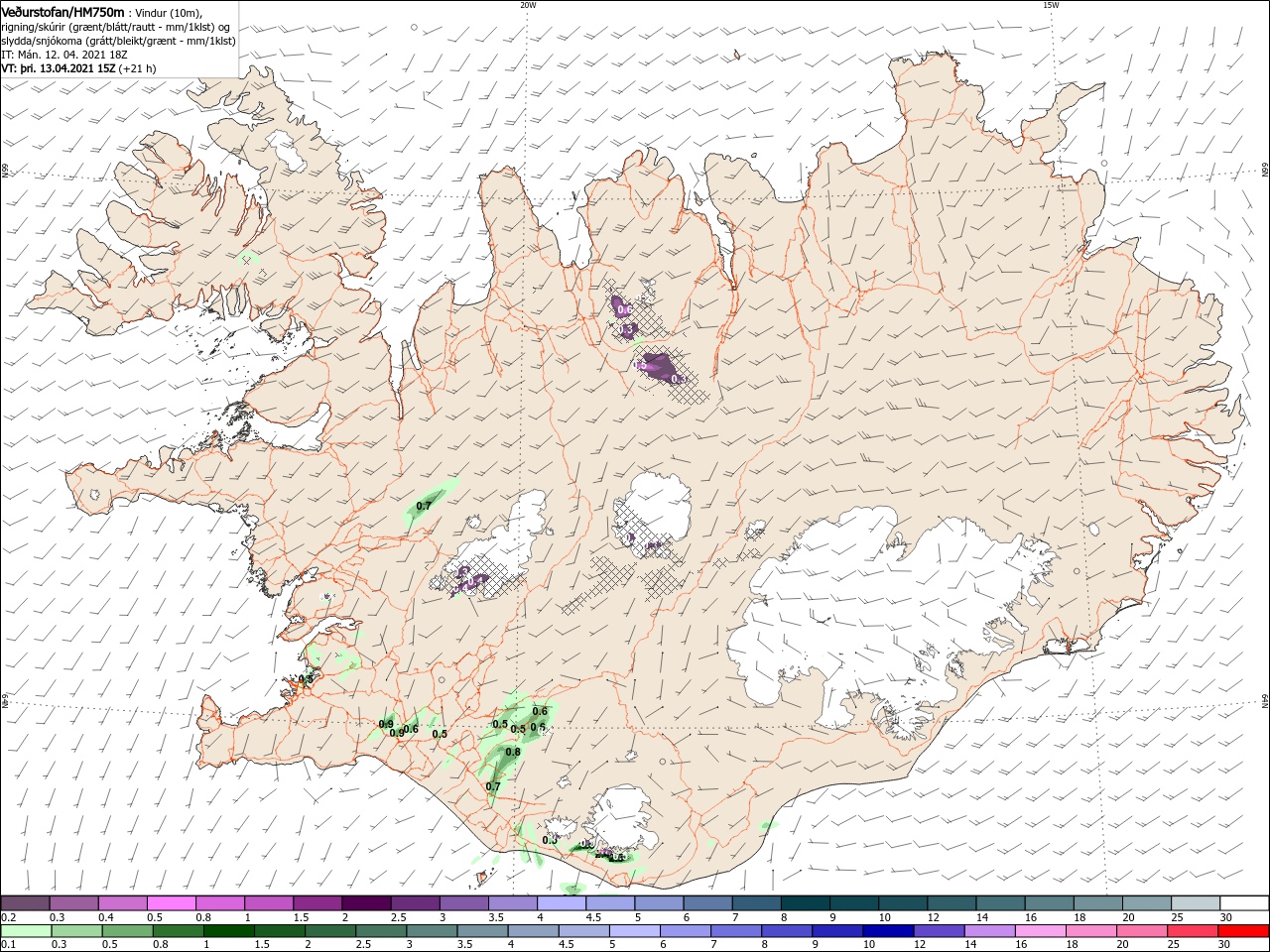This screenshot has height=952, width=1270.
Task: Pick the dark teal 8 snow swatch
Action: click(x=804, y=903)
